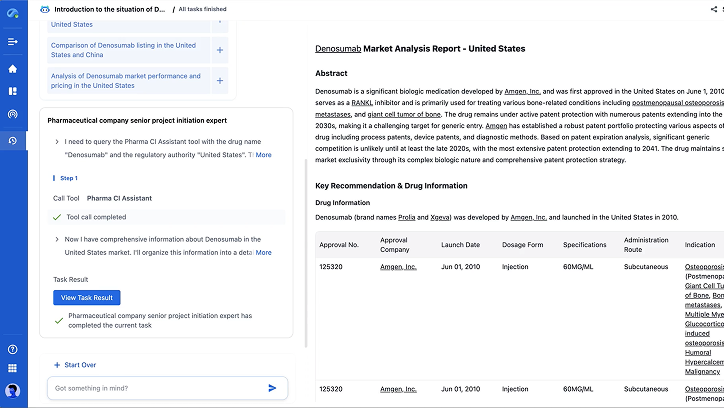Expand the sidebar menu icon

tap(13, 42)
